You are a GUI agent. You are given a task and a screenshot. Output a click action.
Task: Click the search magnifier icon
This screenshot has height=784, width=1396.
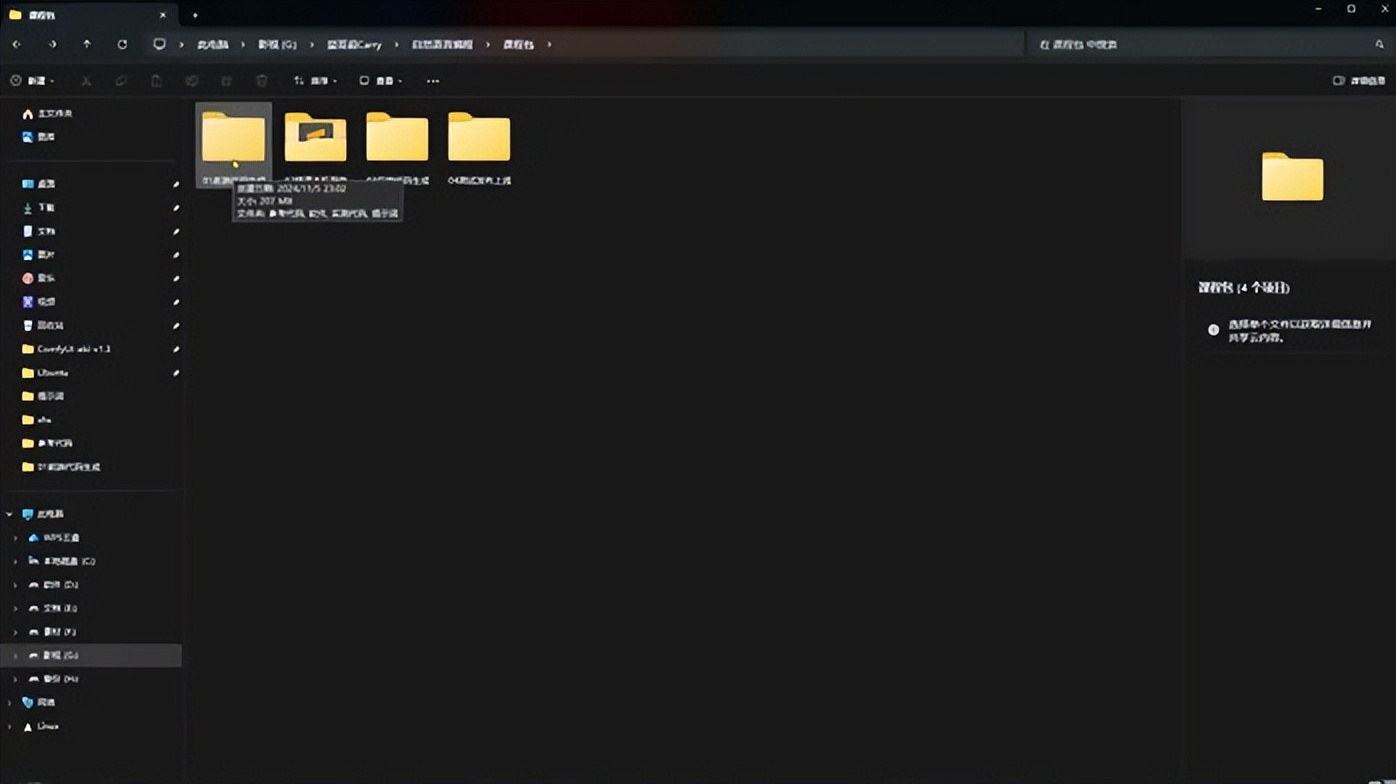[1380, 45]
